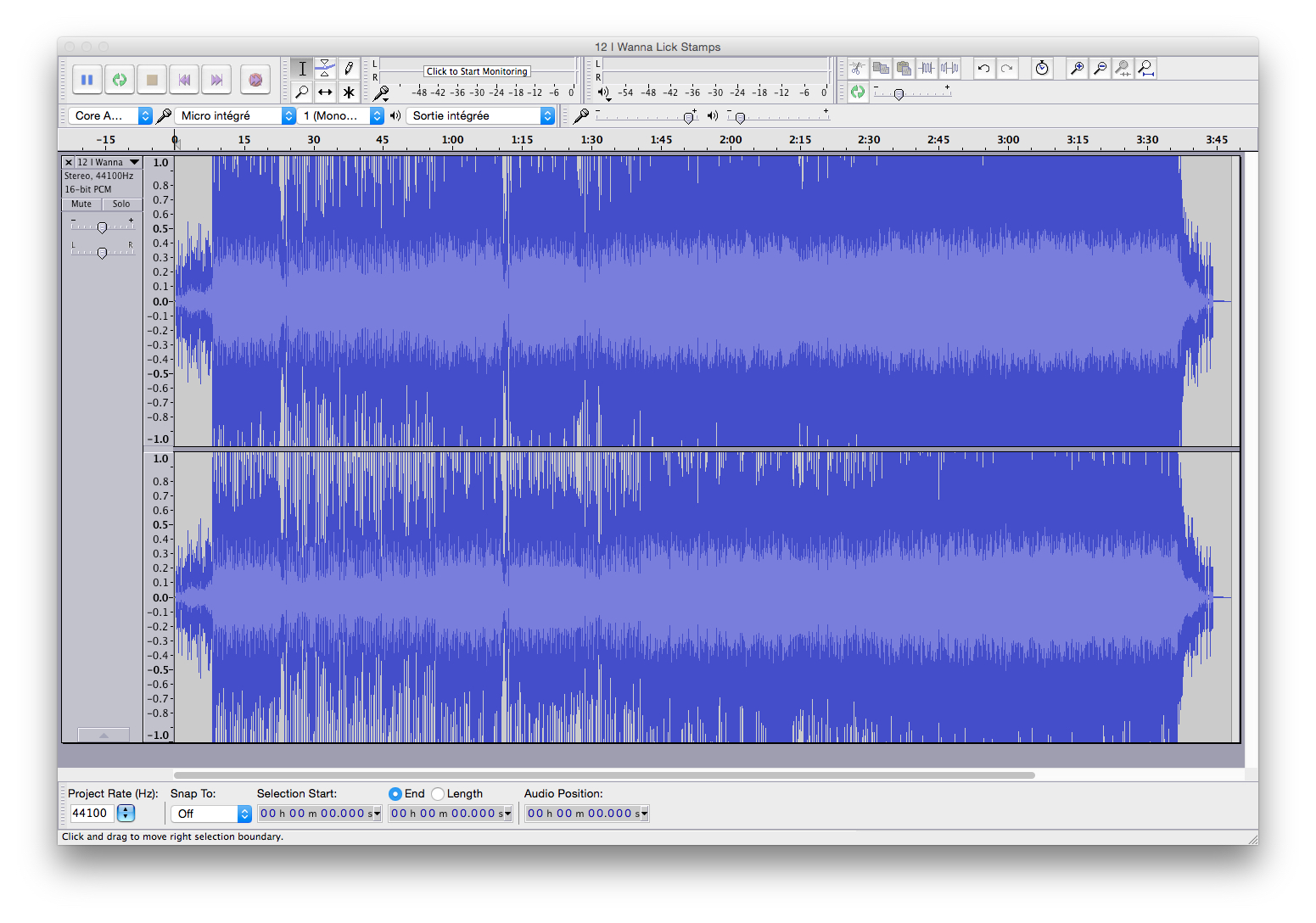Click the track gain slider
This screenshot has height=923, width=1316.
click(102, 227)
